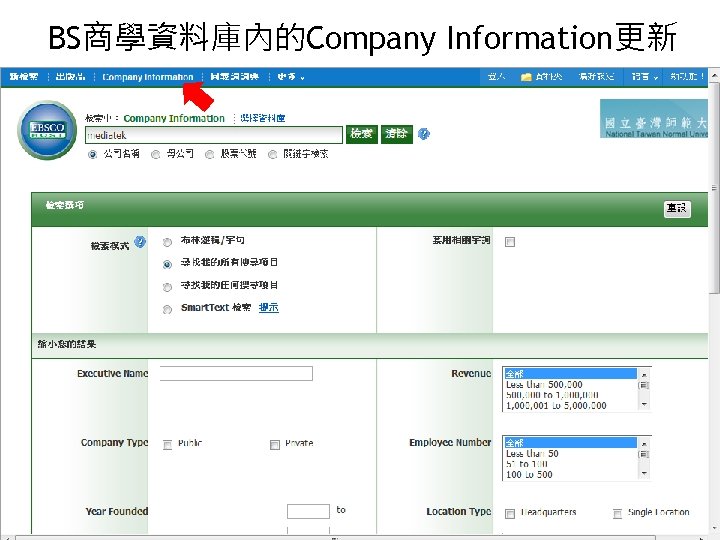Click Revenue list scroll-up arrow
Screen dimensions: 720x540
[x=644, y=374]
